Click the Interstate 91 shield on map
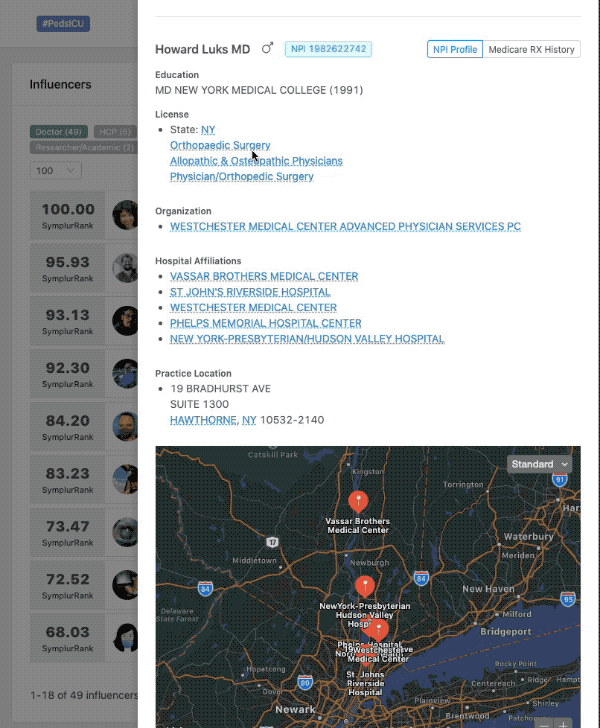The image size is (600, 728). (560, 480)
